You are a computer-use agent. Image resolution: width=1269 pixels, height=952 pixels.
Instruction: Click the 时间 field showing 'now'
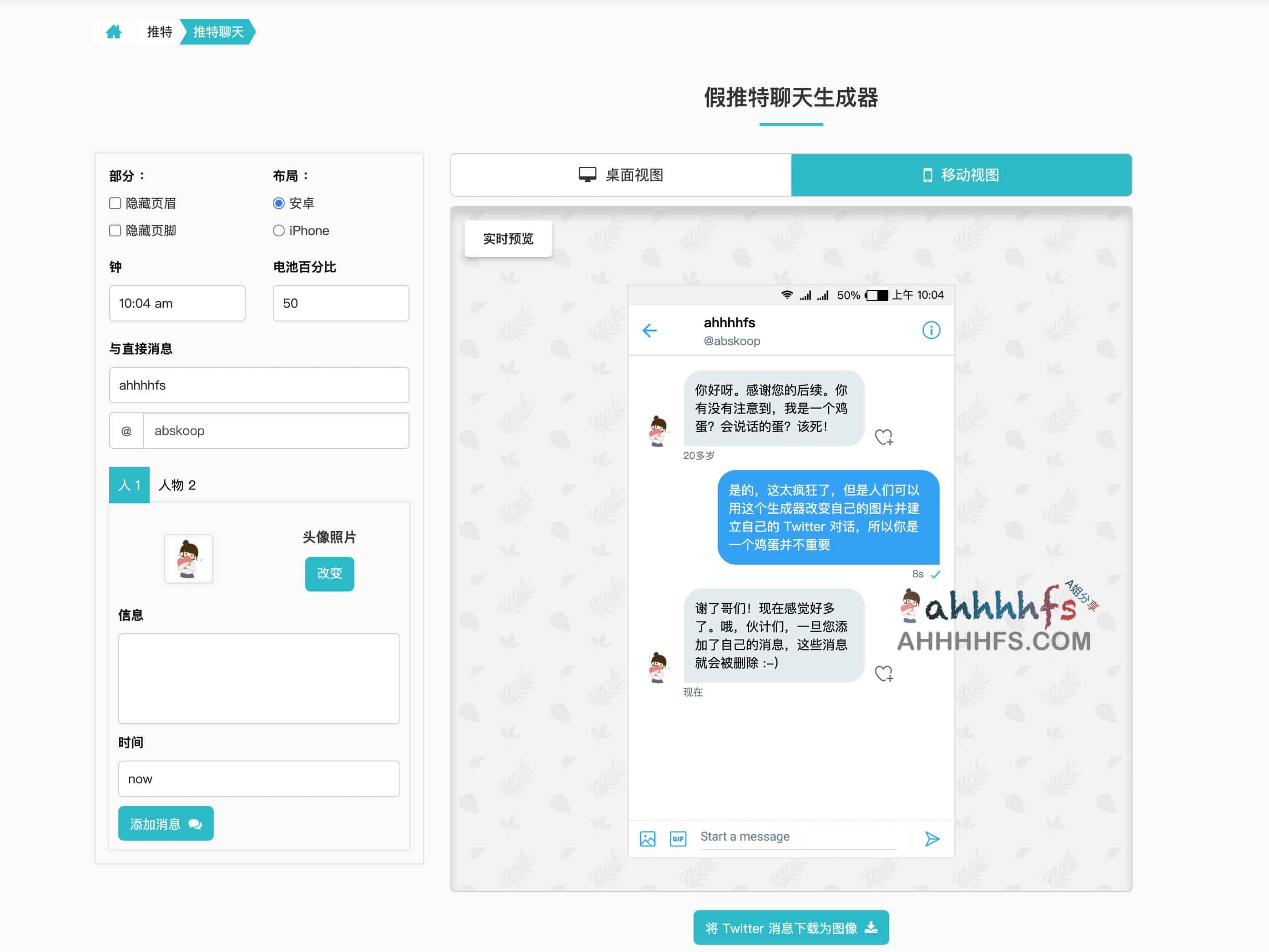pyautogui.click(x=259, y=779)
